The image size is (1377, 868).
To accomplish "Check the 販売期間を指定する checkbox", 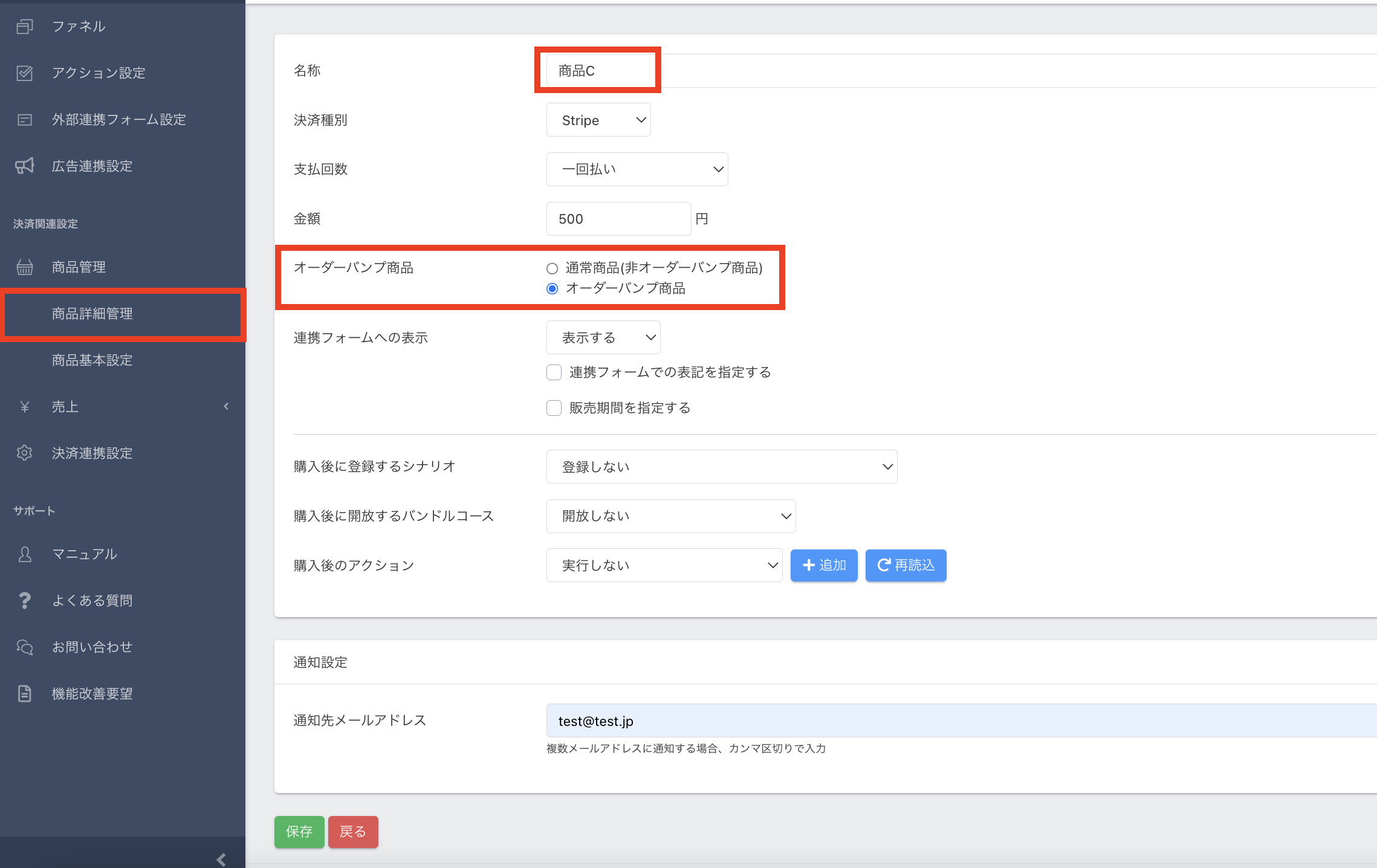I will click(554, 408).
